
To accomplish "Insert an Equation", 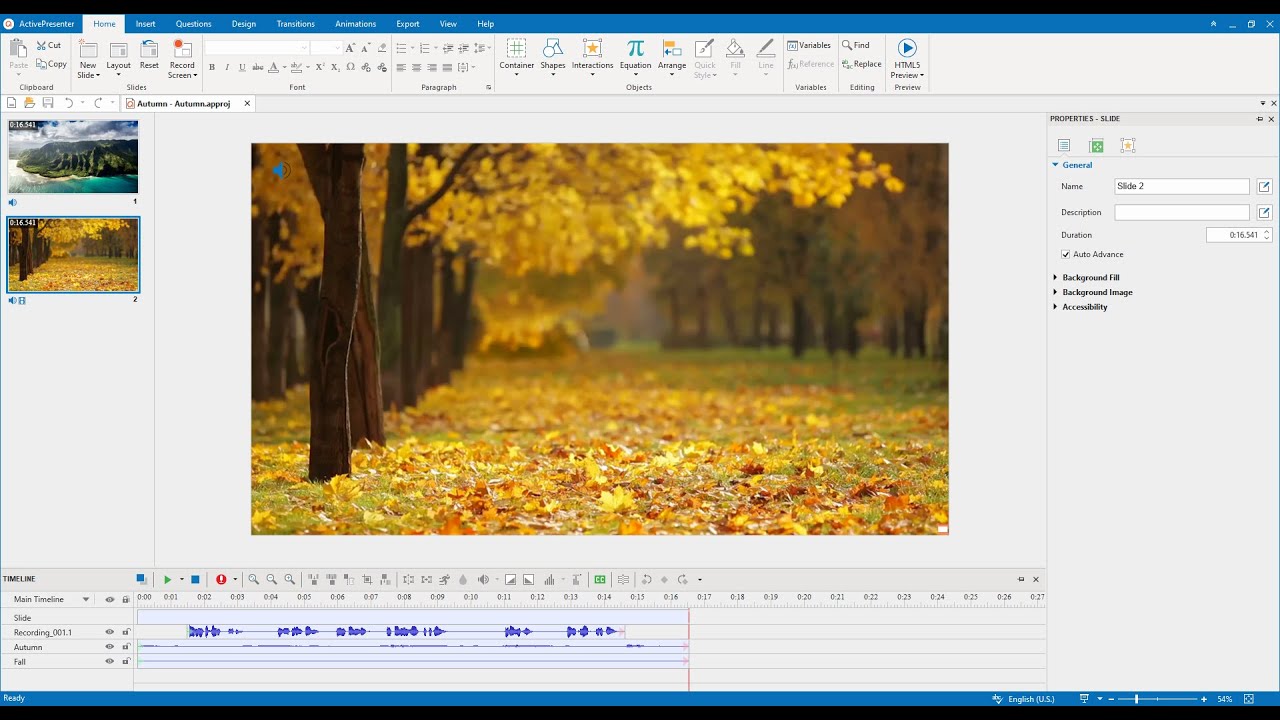I will tap(635, 58).
